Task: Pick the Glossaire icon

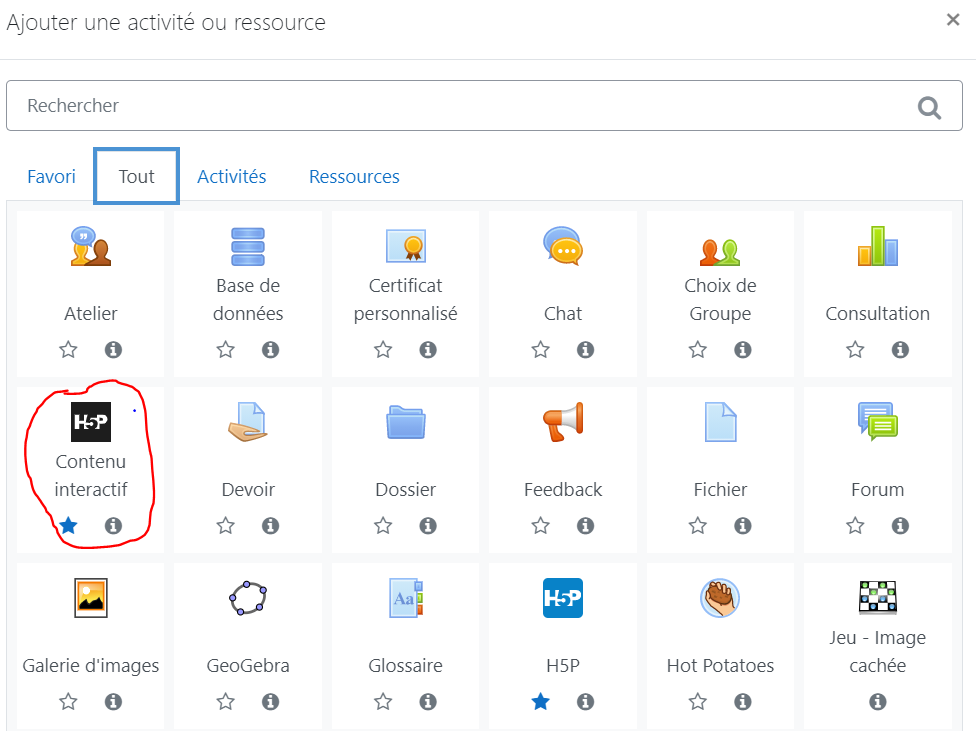Action: coord(406,598)
